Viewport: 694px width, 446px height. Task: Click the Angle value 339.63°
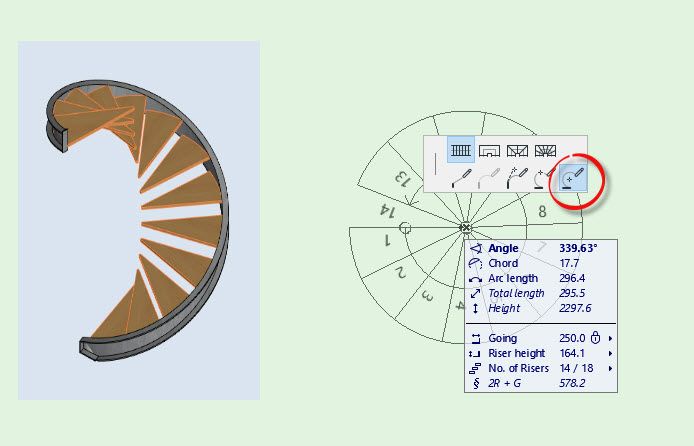click(x=578, y=248)
